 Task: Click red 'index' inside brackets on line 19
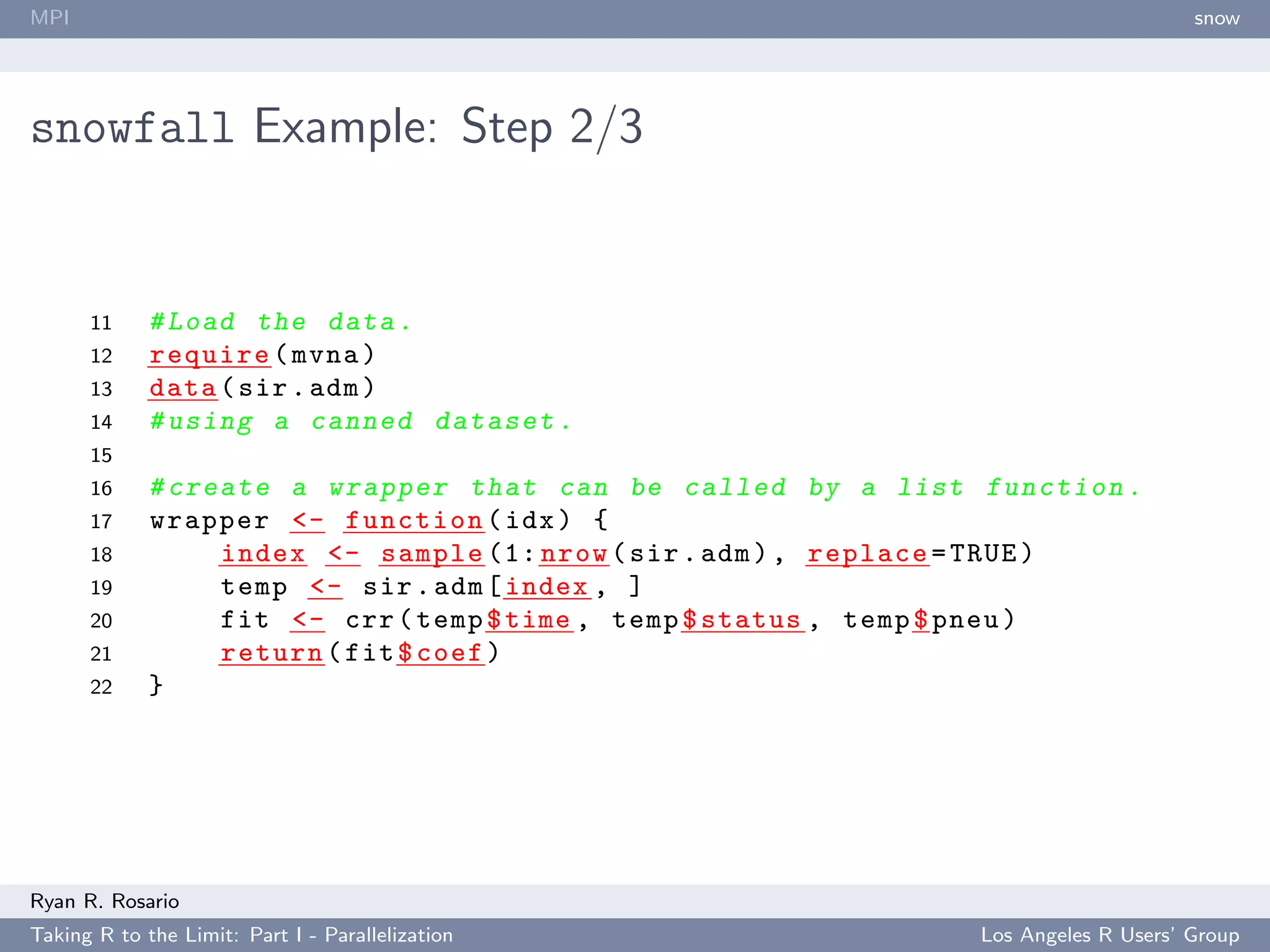[547, 586]
